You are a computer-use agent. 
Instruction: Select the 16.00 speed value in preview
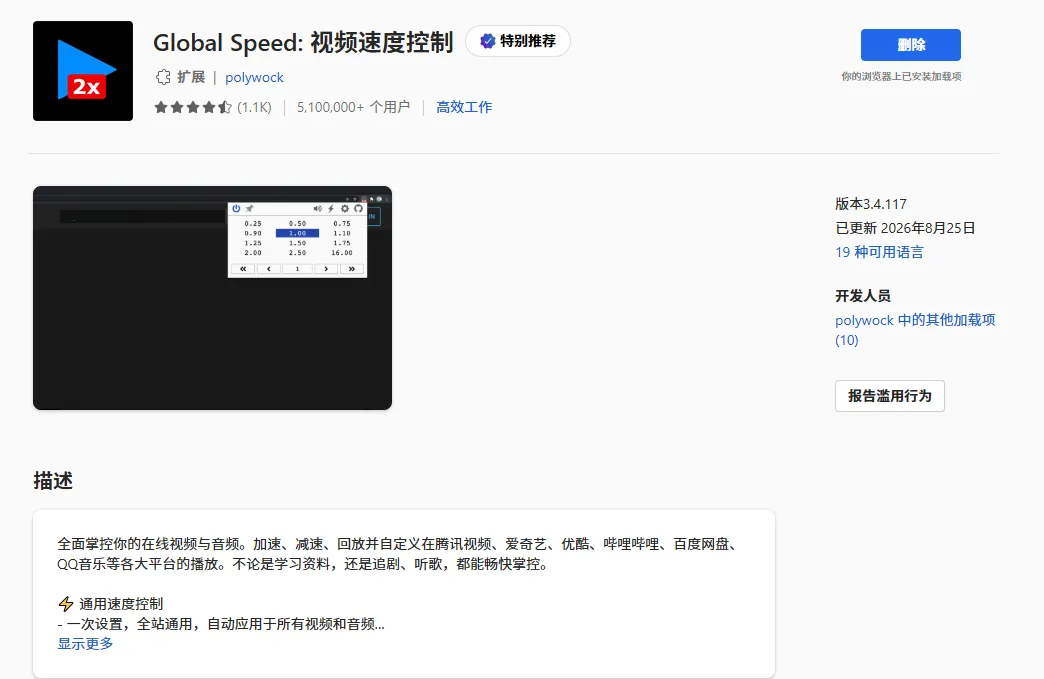click(342, 253)
